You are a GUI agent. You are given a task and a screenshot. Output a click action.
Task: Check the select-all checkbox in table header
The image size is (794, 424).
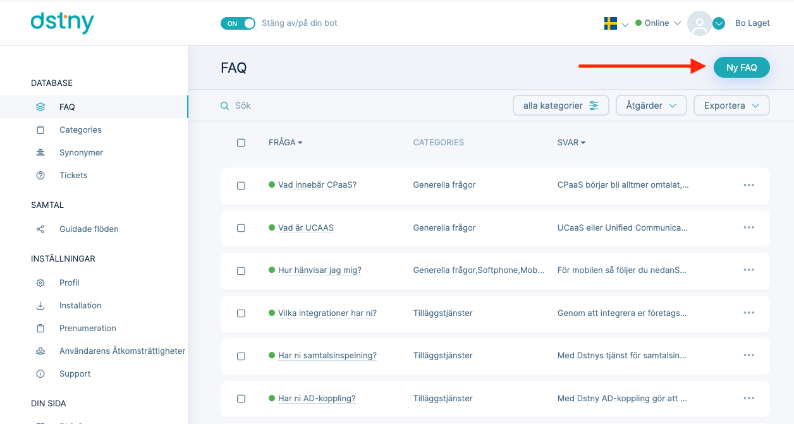click(x=241, y=143)
